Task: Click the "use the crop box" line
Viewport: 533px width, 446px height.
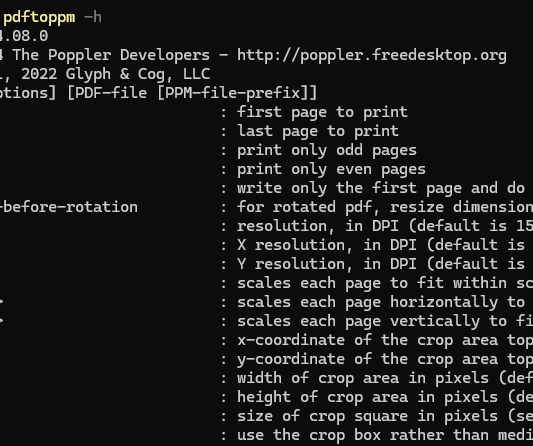Action: tap(385, 435)
